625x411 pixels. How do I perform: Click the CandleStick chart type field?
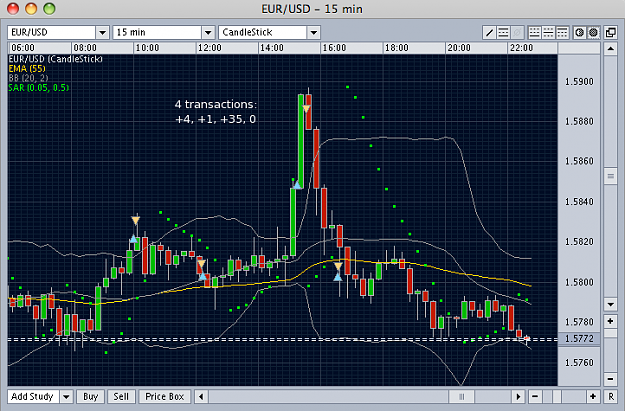[263, 33]
